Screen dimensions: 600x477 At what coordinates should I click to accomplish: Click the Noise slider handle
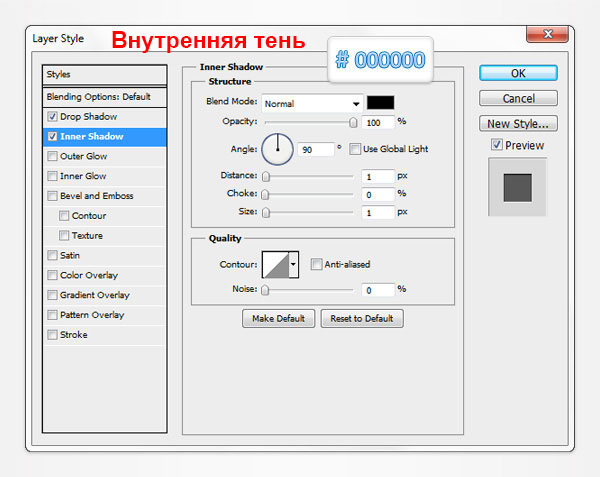point(265,290)
